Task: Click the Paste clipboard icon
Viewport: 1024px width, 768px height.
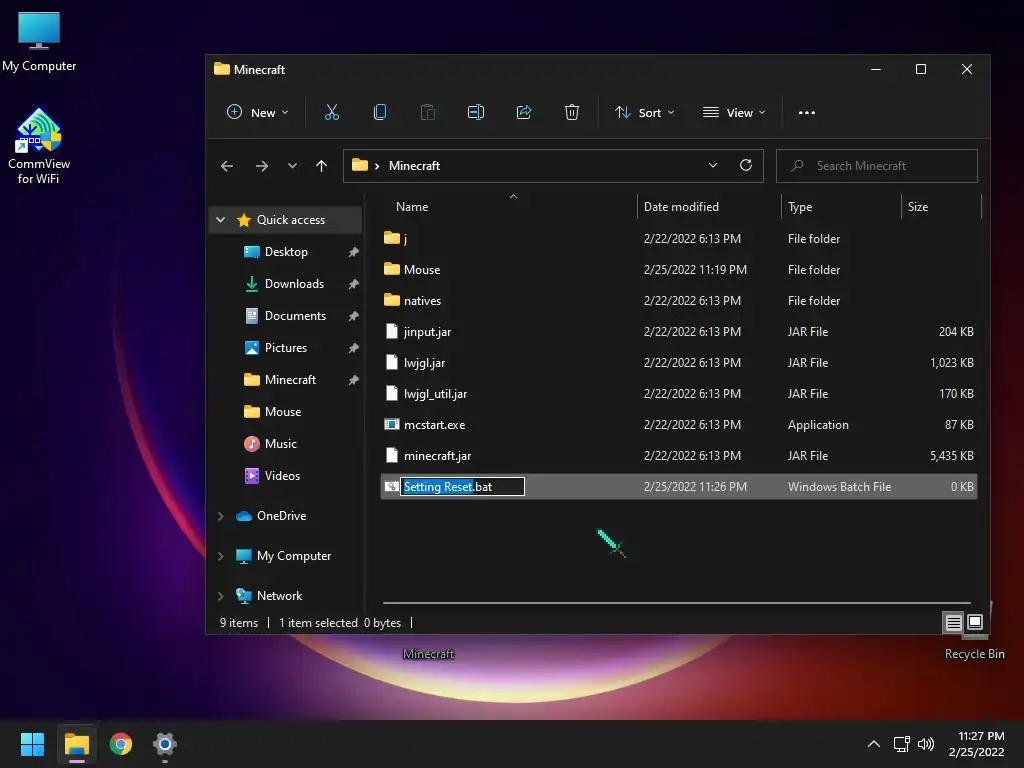Action: click(x=428, y=112)
